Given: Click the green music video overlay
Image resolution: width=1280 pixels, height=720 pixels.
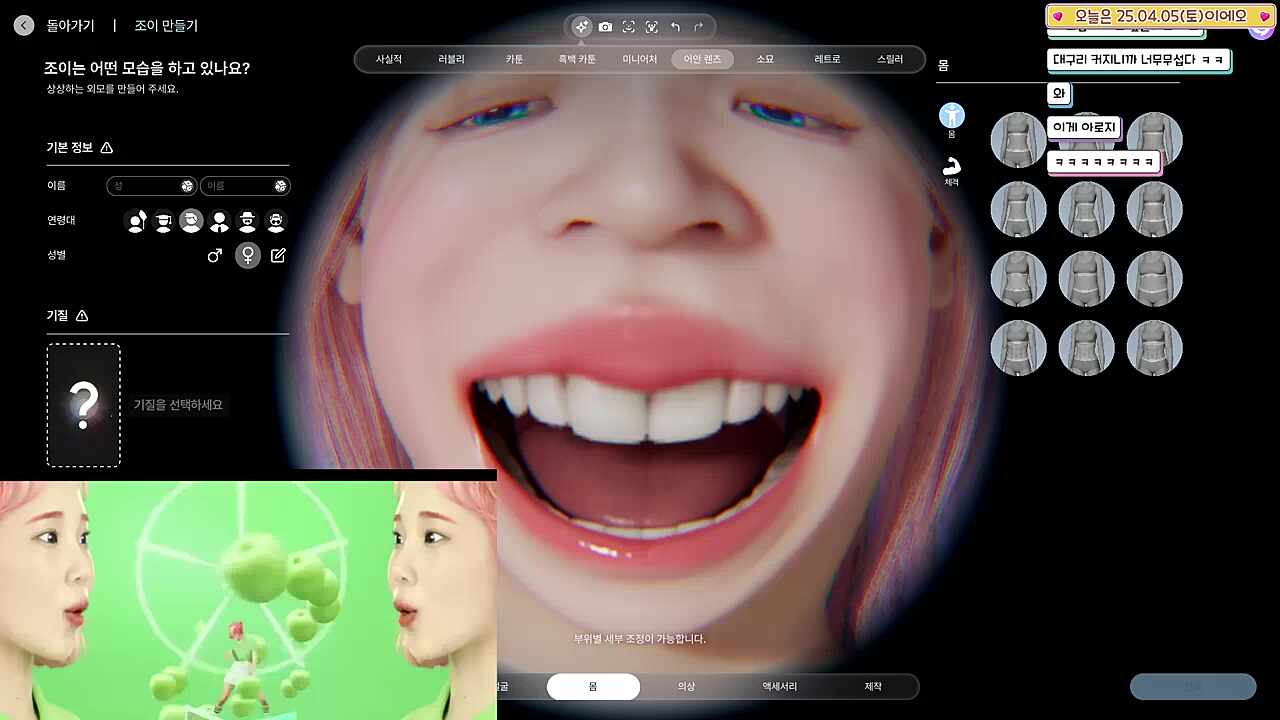Looking at the screenshot, I should pos(248,600).
